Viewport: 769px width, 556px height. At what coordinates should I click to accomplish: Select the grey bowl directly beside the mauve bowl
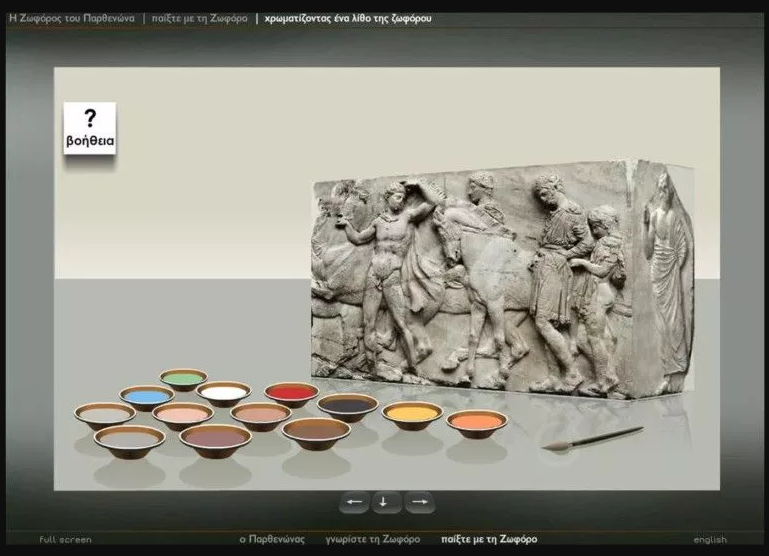pyautogui.click(x=129, y=442)
